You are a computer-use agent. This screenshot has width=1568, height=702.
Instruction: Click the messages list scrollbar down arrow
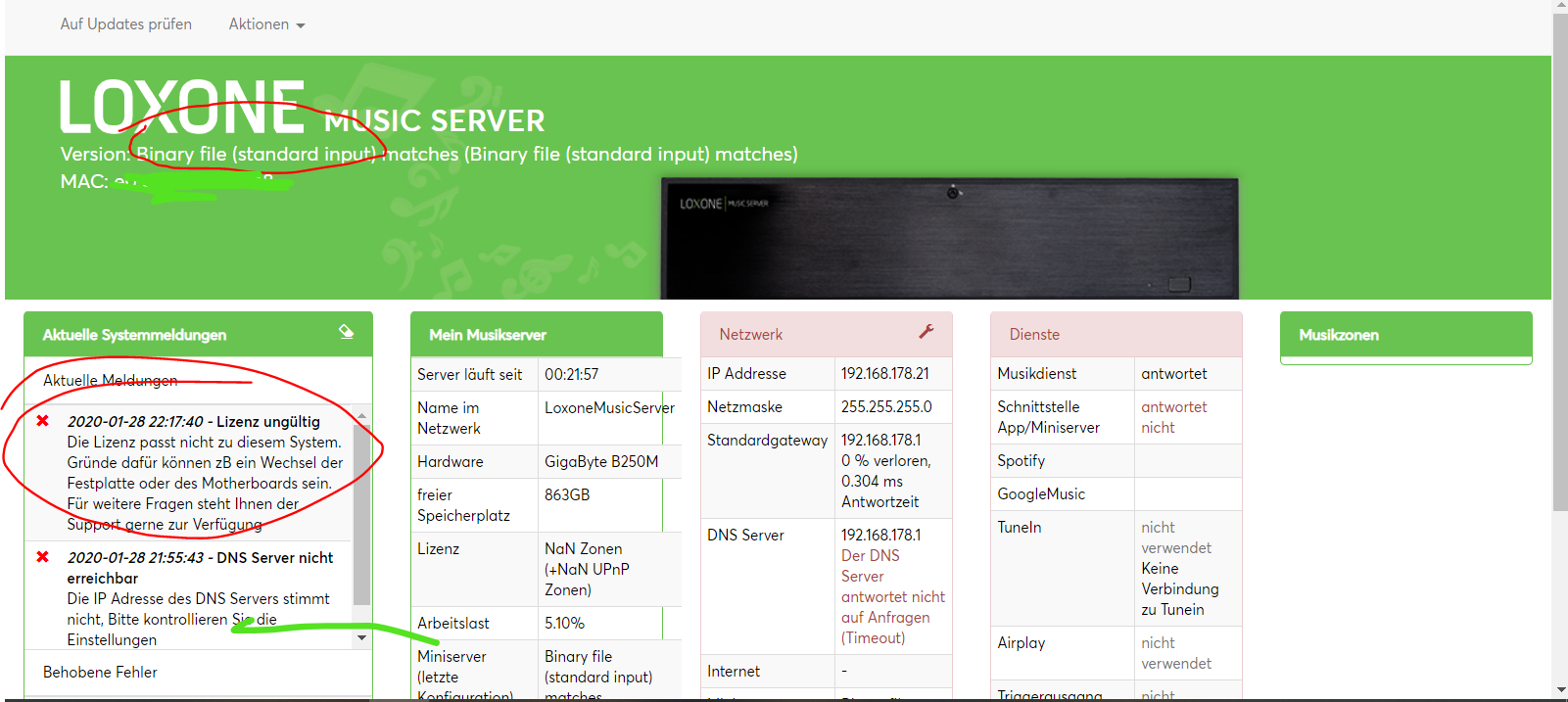[x=361, y=637]
